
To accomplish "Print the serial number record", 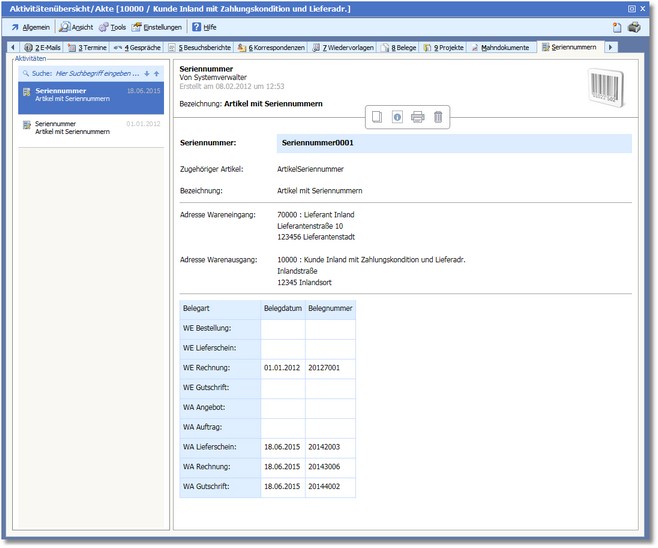I will (x=418, y=117).
